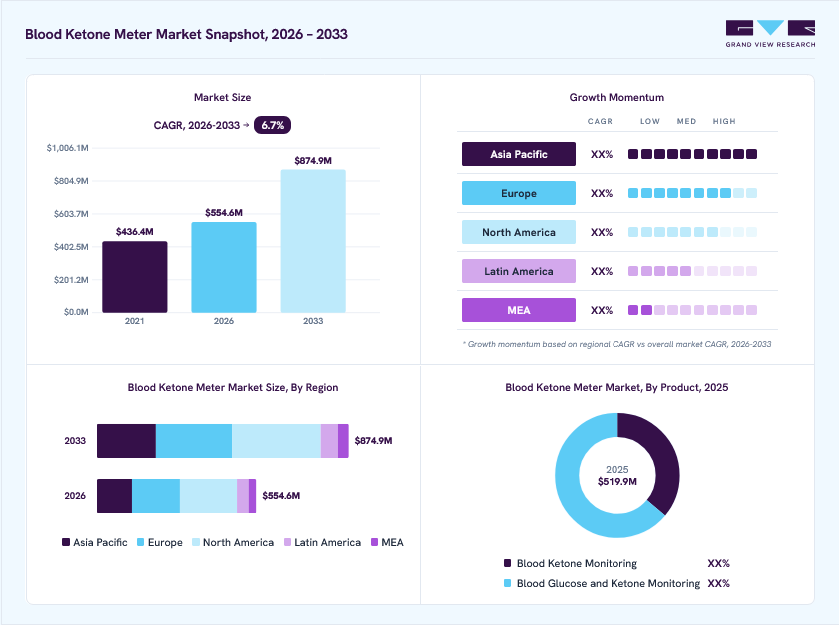Select the Latin America region label
840x625 pixels.
coord(519,272)
